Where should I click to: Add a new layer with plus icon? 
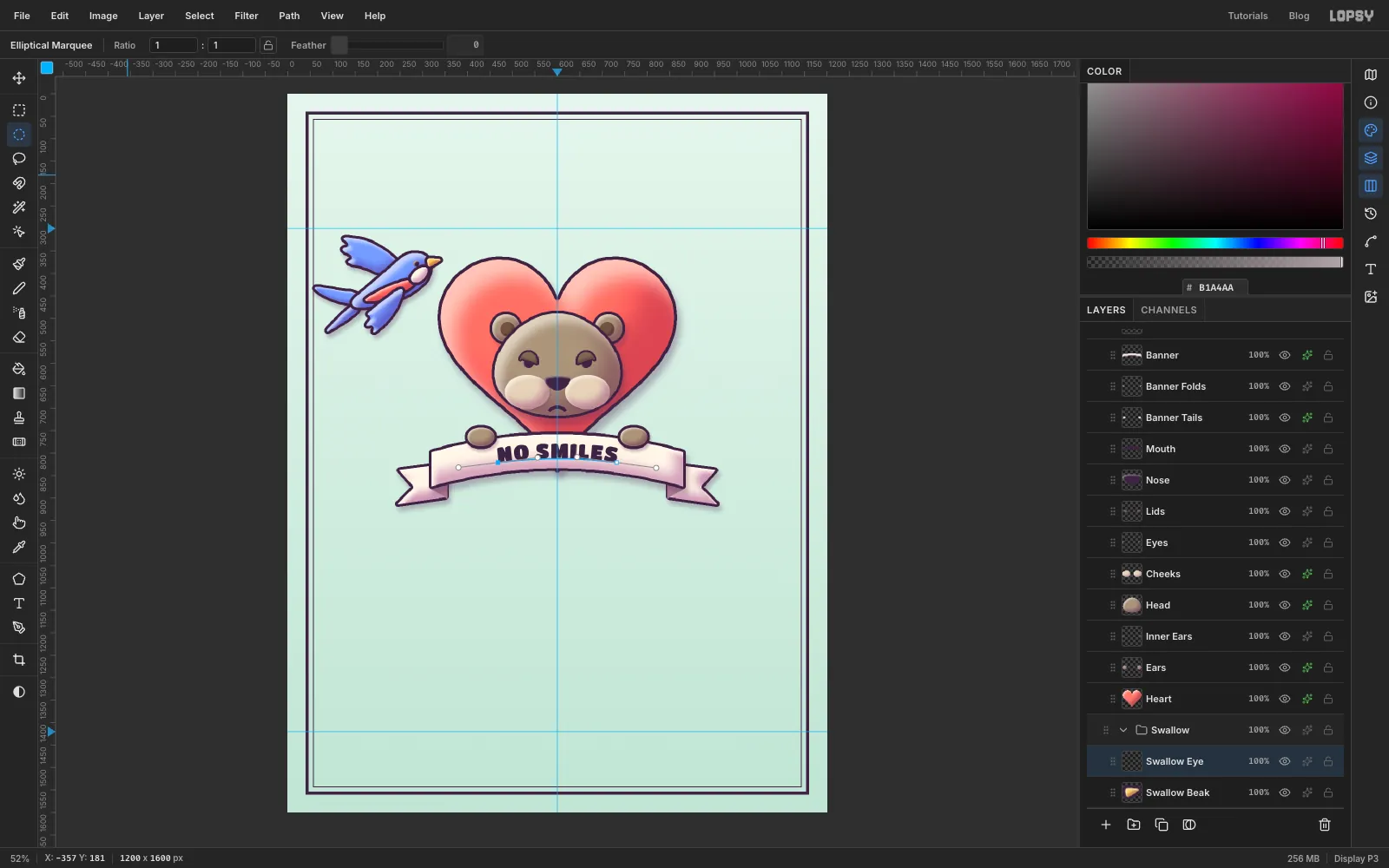1106,825
